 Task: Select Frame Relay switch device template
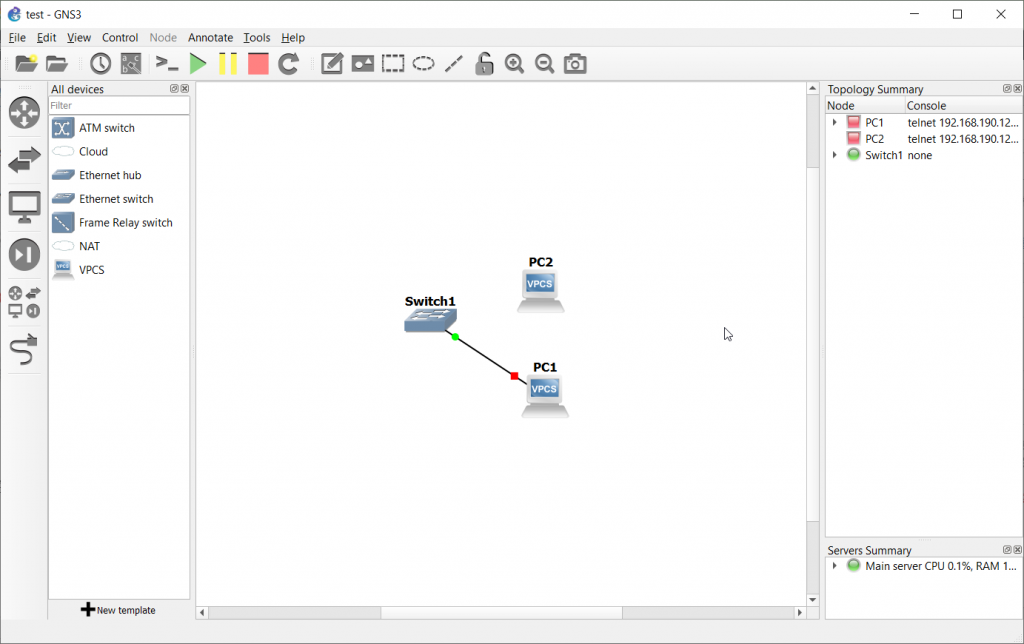(x=119, y=223)
